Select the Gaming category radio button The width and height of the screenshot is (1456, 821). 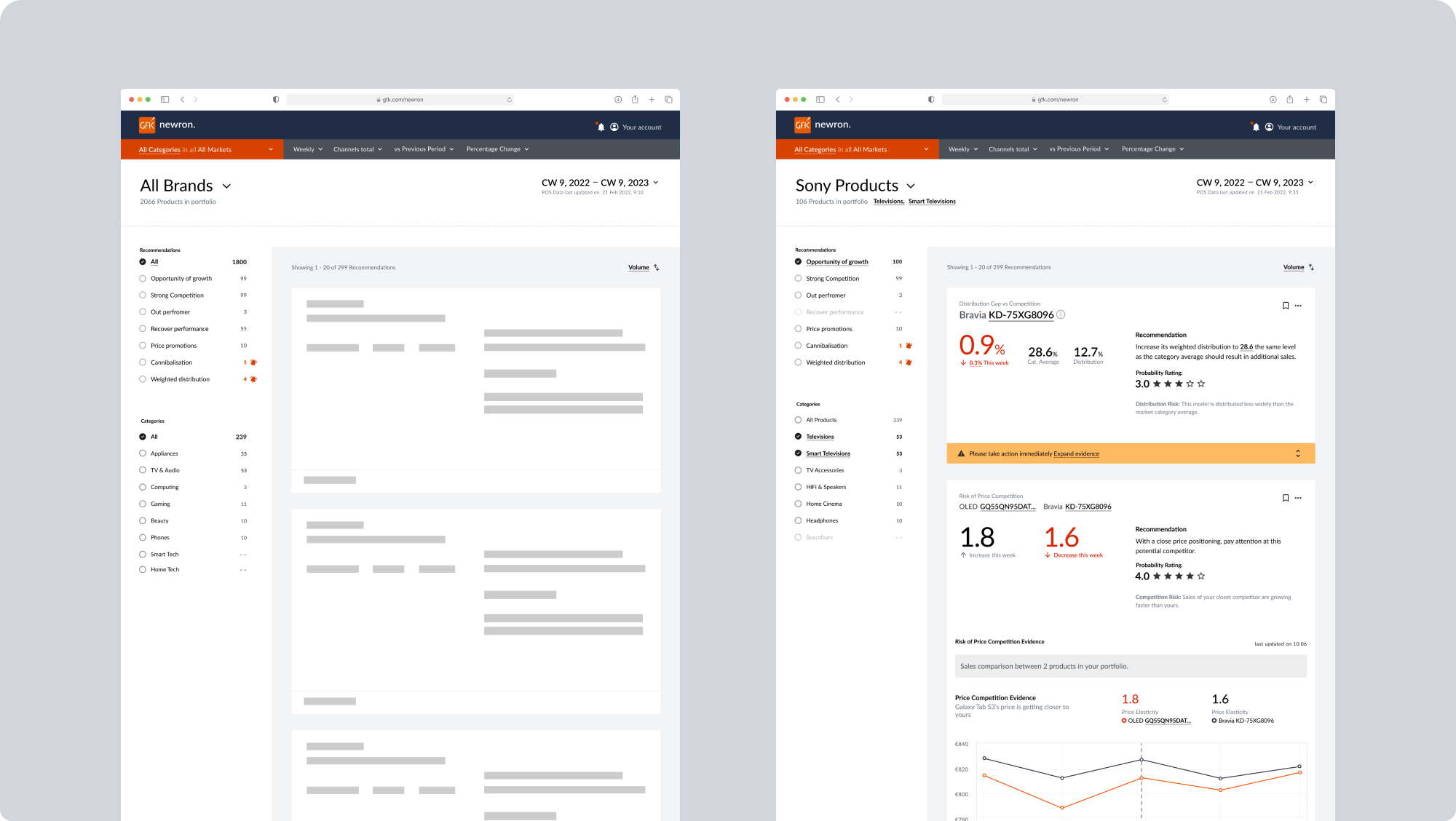(143, 504)
